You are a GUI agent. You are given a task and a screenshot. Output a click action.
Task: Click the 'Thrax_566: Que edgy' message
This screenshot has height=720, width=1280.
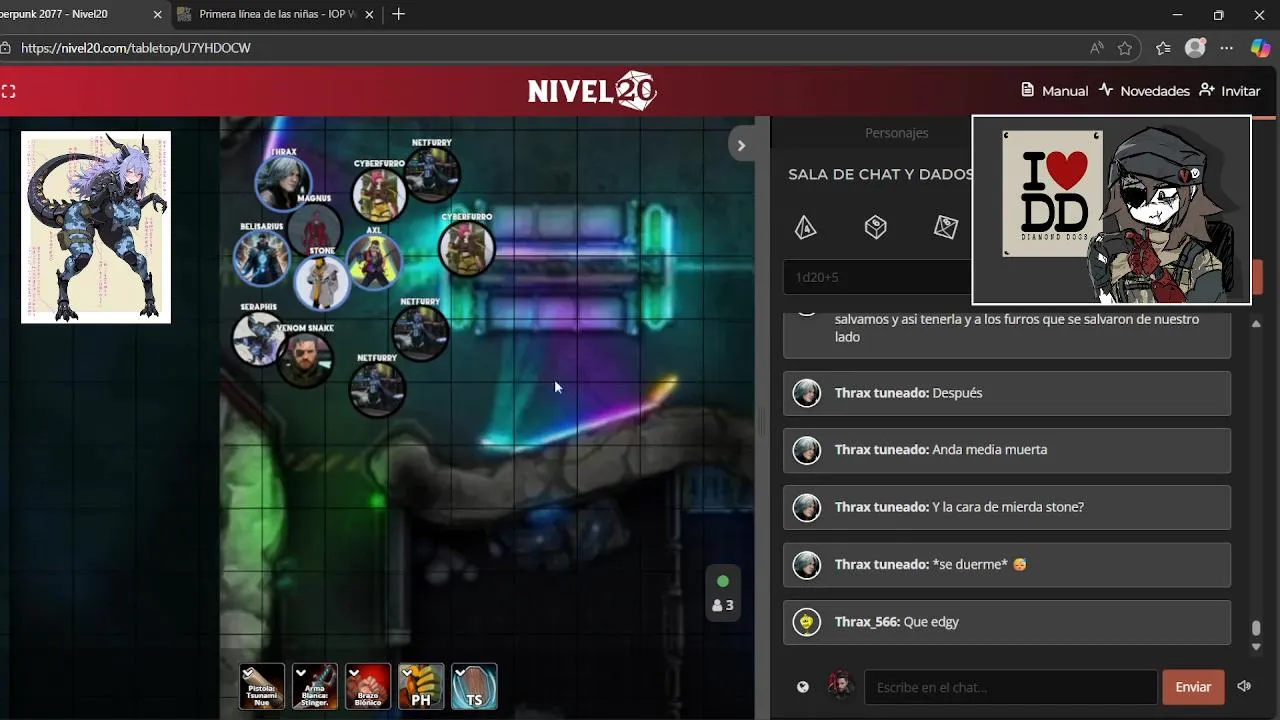pos(1007,622)
